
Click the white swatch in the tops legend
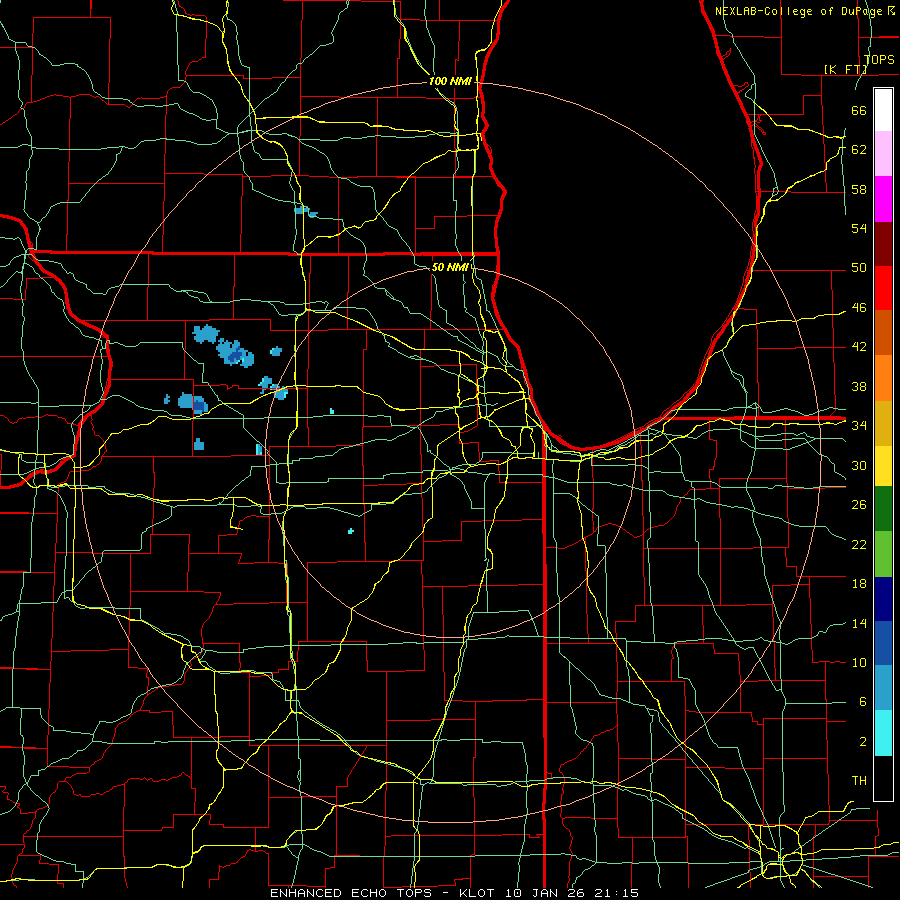click(x=883, y=110)
